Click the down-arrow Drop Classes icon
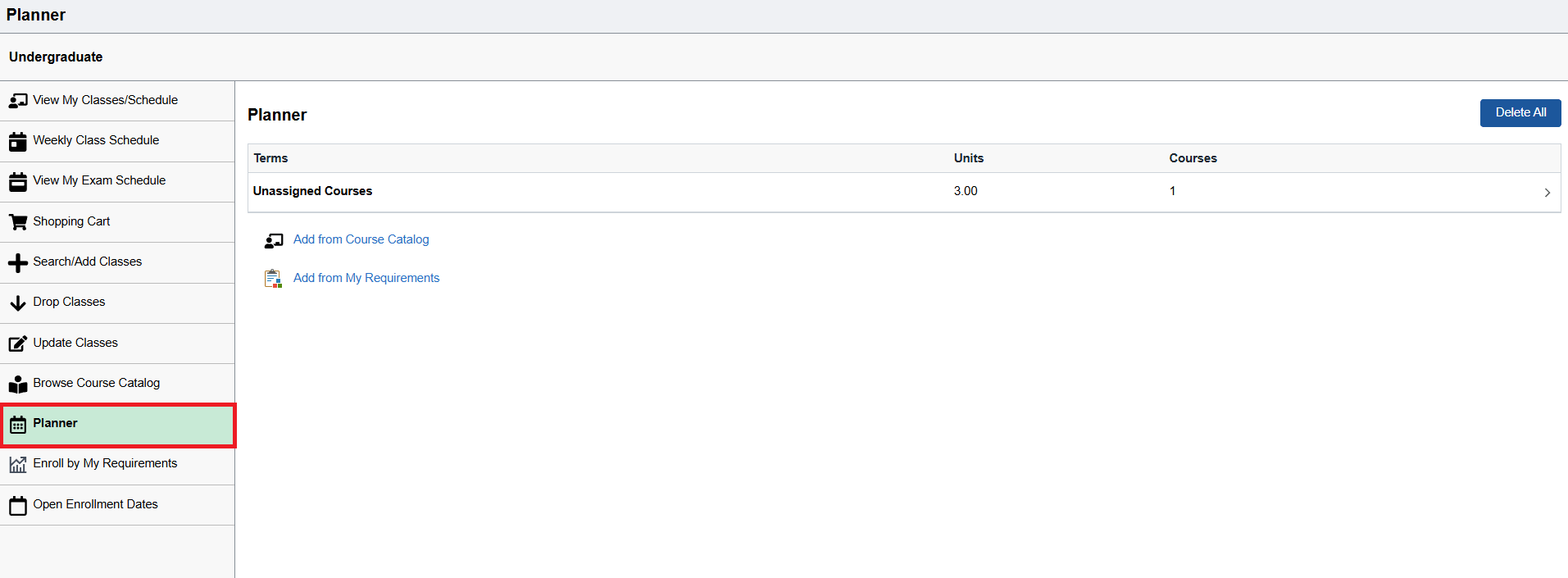Image resolution: width=1568 pixels, height=578 pixels. point(18,303)
